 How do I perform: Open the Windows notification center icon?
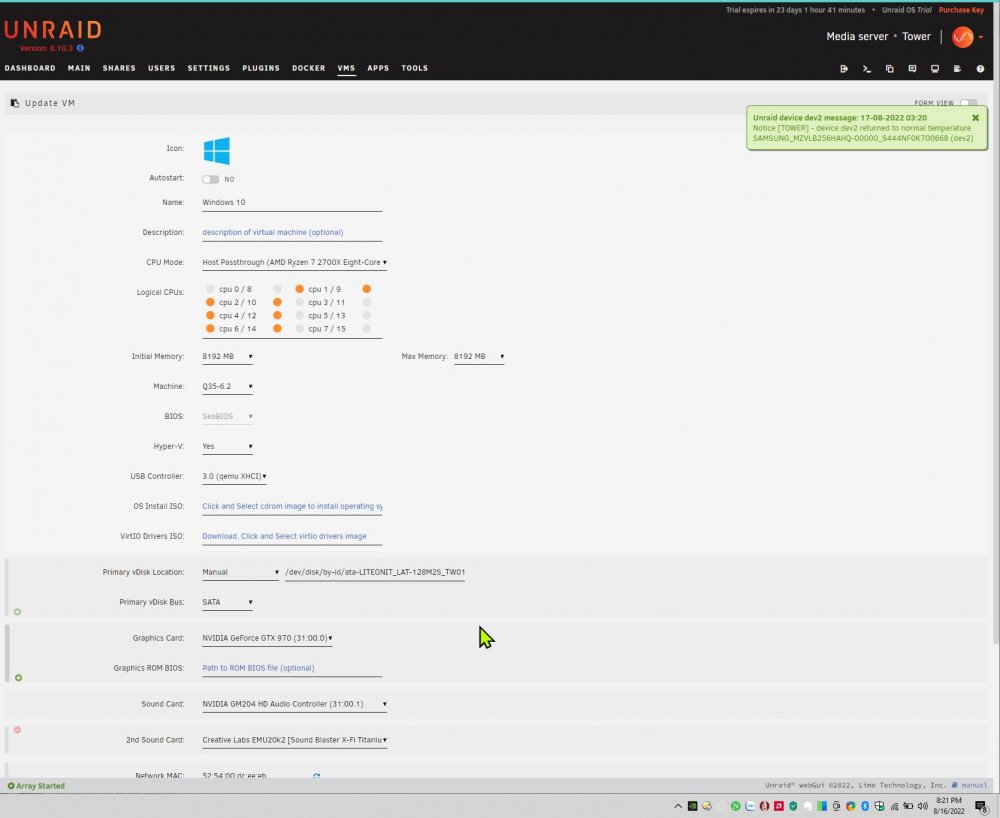(x=982, y=807)
